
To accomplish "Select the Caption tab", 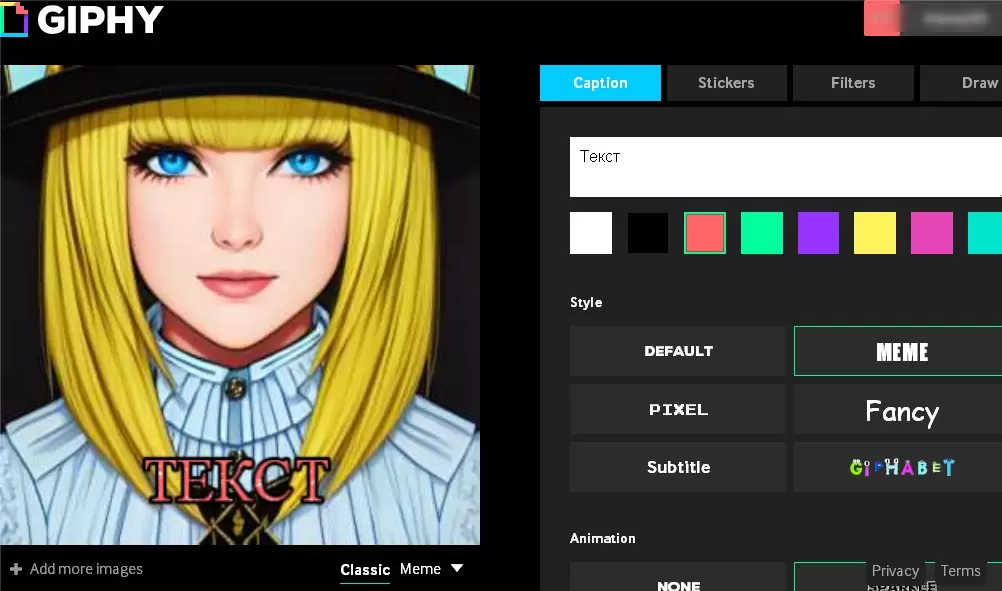I will (600, 83).
